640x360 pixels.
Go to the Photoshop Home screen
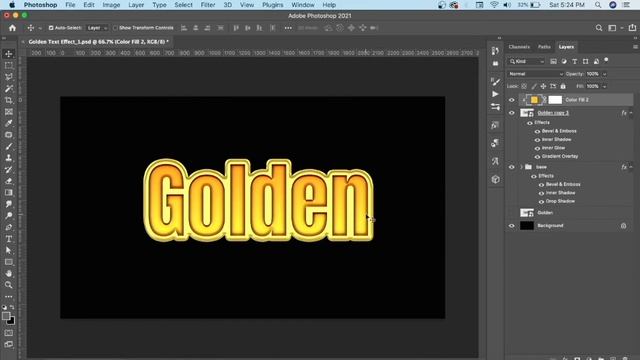[12, 28]
